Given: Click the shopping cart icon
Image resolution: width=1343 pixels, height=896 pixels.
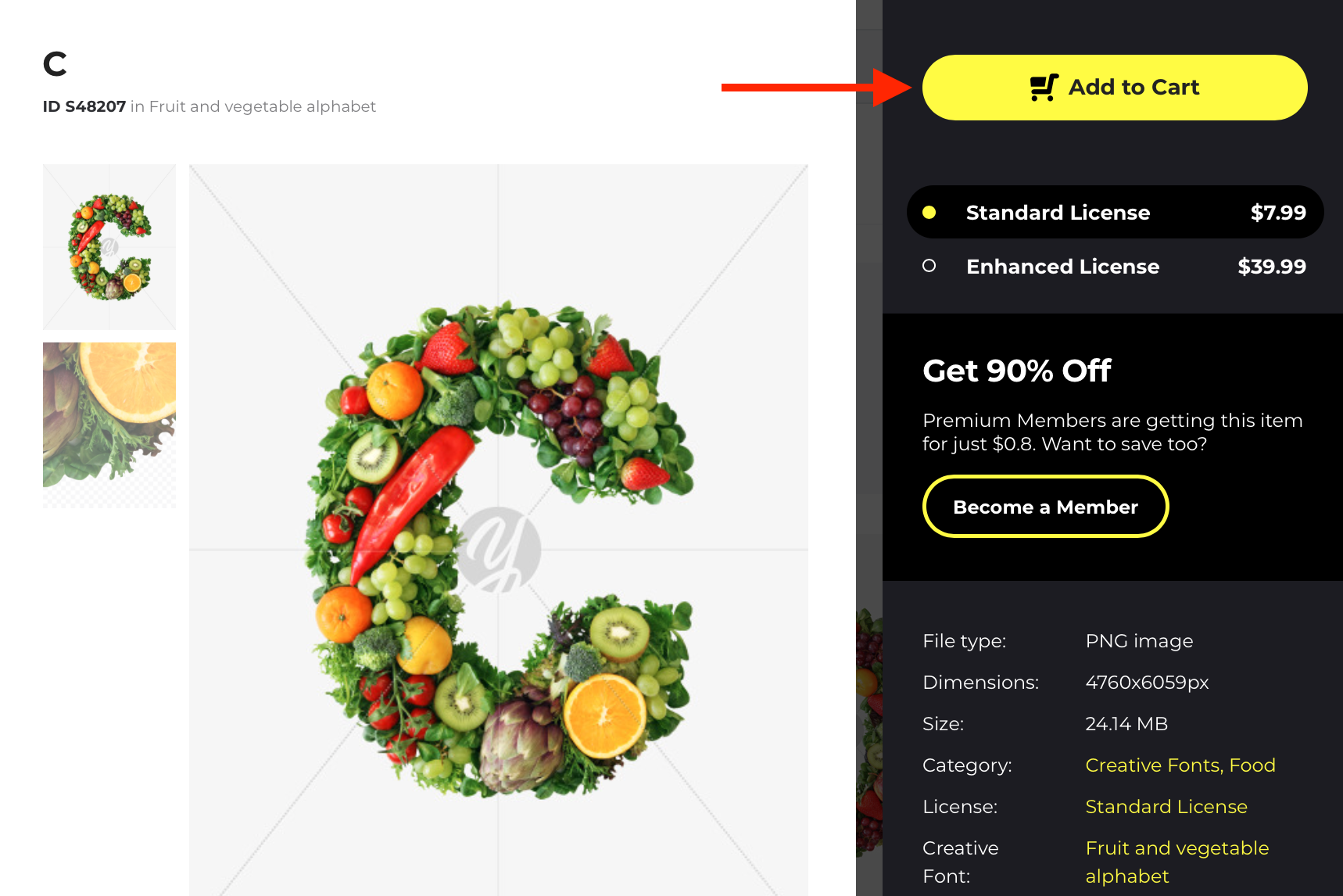Looking at the screenshot, I should [x=1044, y=88].
